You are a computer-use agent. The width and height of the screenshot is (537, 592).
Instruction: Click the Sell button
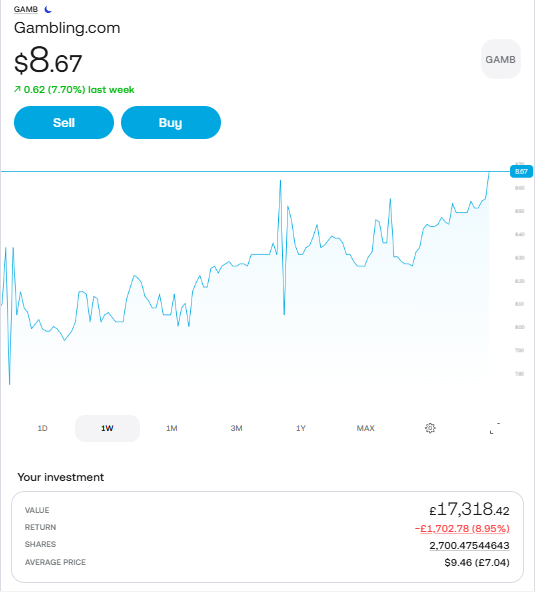click(x=64, y=123)
